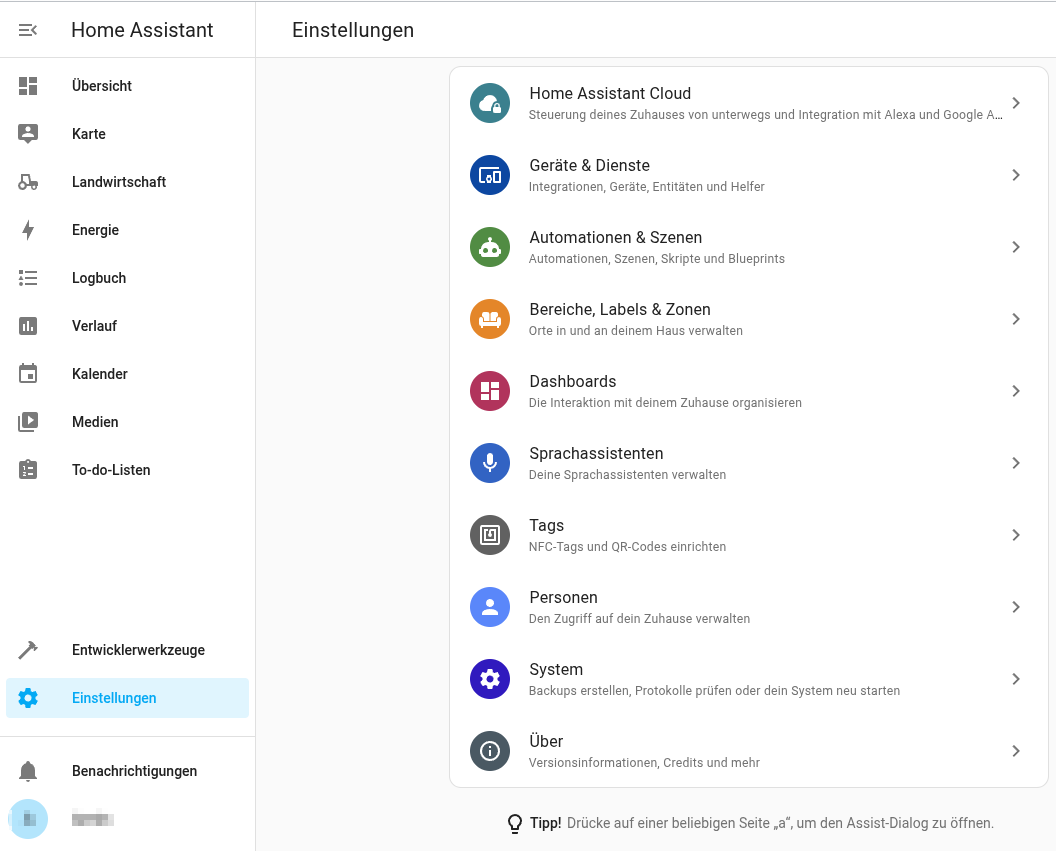Click the Entwicklerwerkzeuge wrench icon
The height and width of the screenshot is (851, 1056).
click(27, 650)
